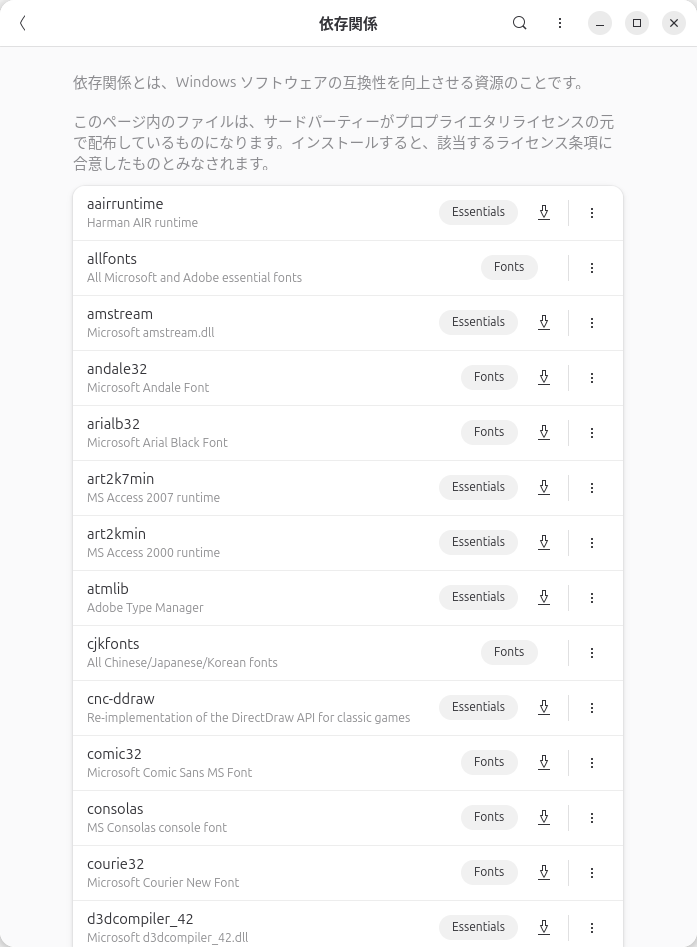Open the options menu for art2k7min
This screenshot has height=947, width=697.
point(592,487)
